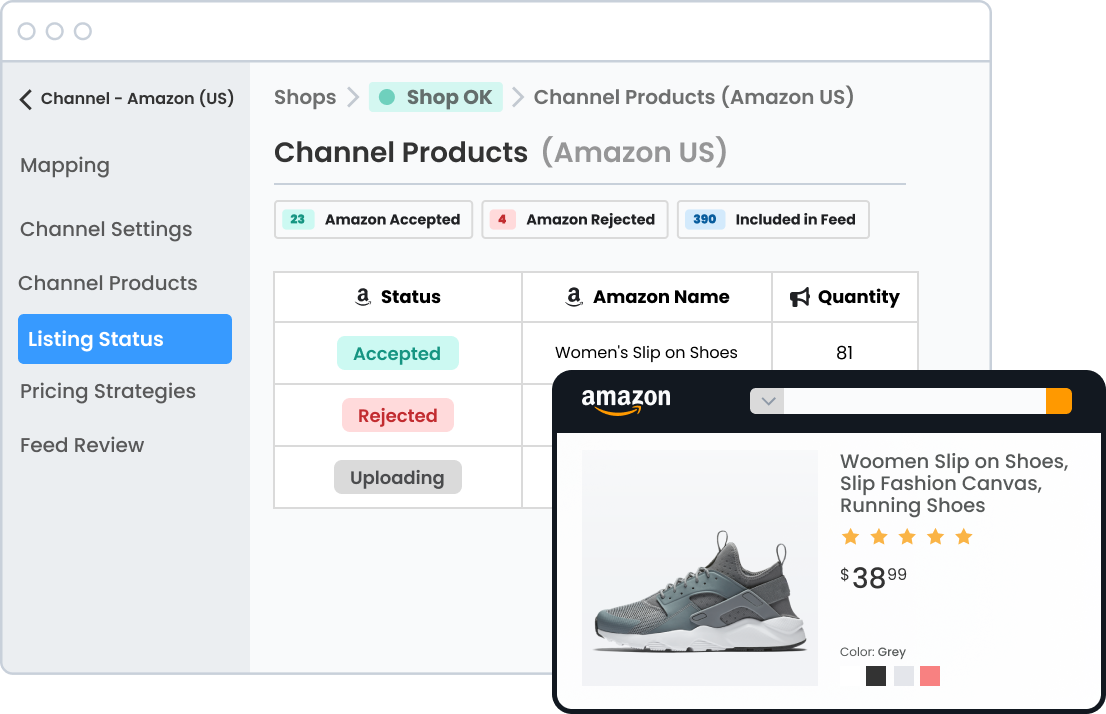This screenshot has width=1106, height=714.
Task: Click the grey running shoe thumbnail
Action: coord(699,568)
